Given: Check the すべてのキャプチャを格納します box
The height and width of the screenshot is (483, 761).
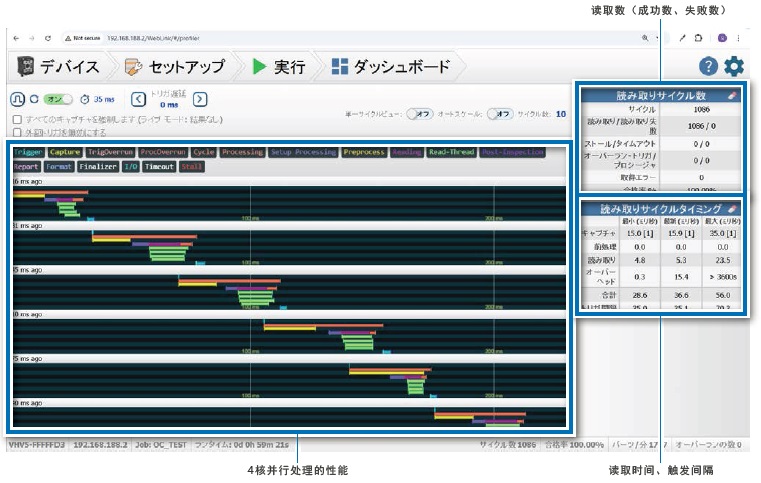Looking at the screenshot, I should 17,119.
